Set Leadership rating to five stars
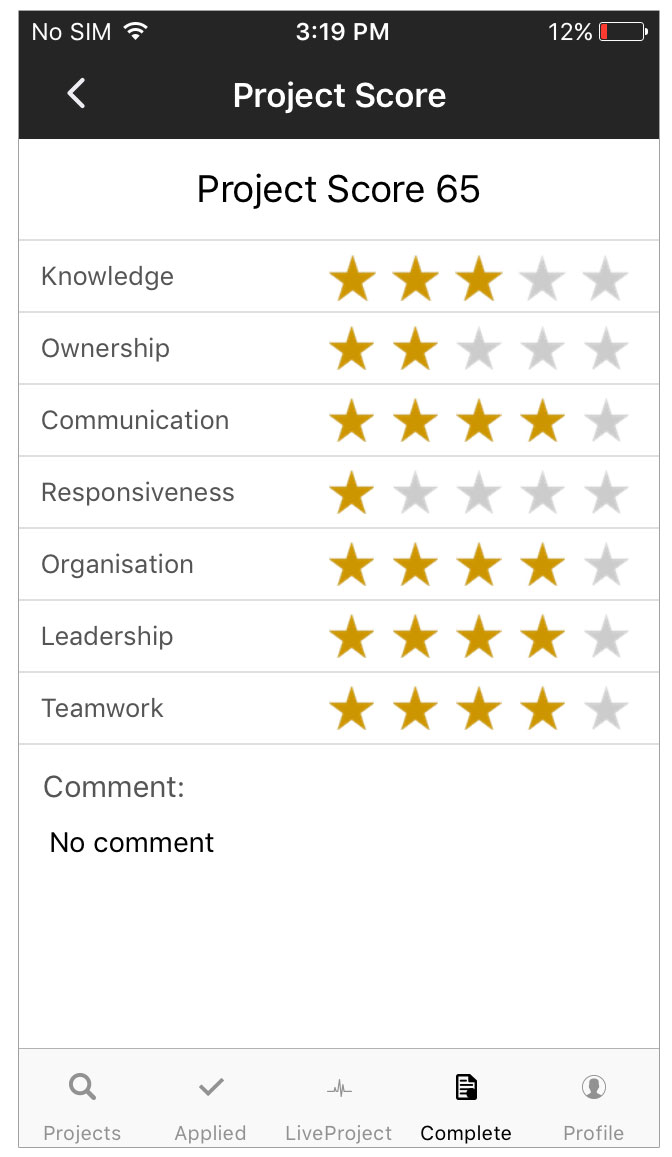The height and width of the screenshot is (1157, 672). pos(605,639)
